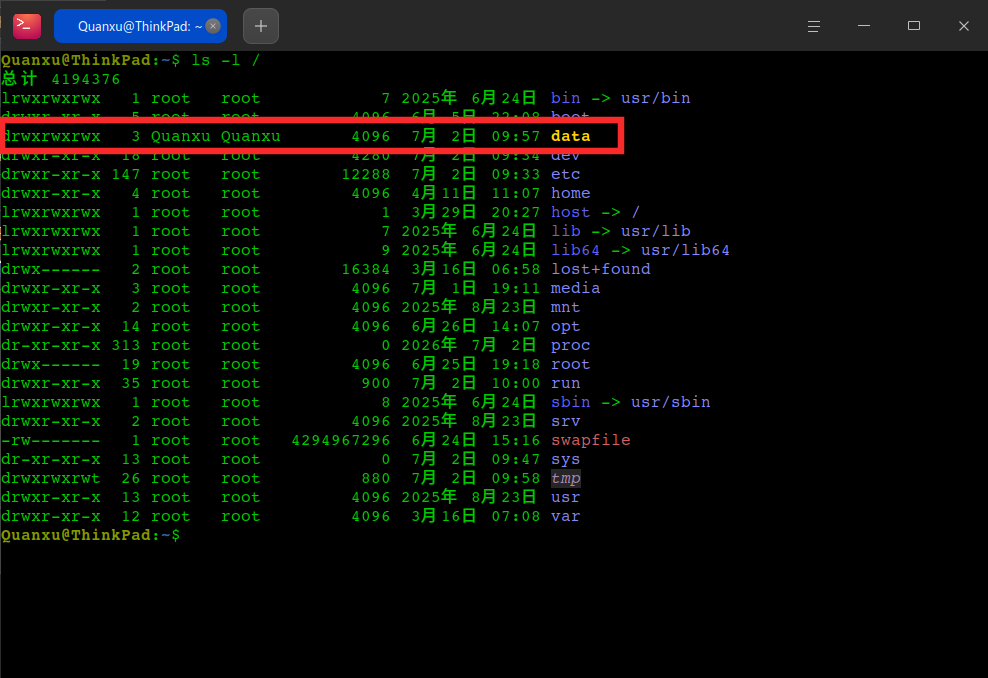Screen dimensions: 988x678
Task: Open a new terminal tab
Action: (261, 26)
